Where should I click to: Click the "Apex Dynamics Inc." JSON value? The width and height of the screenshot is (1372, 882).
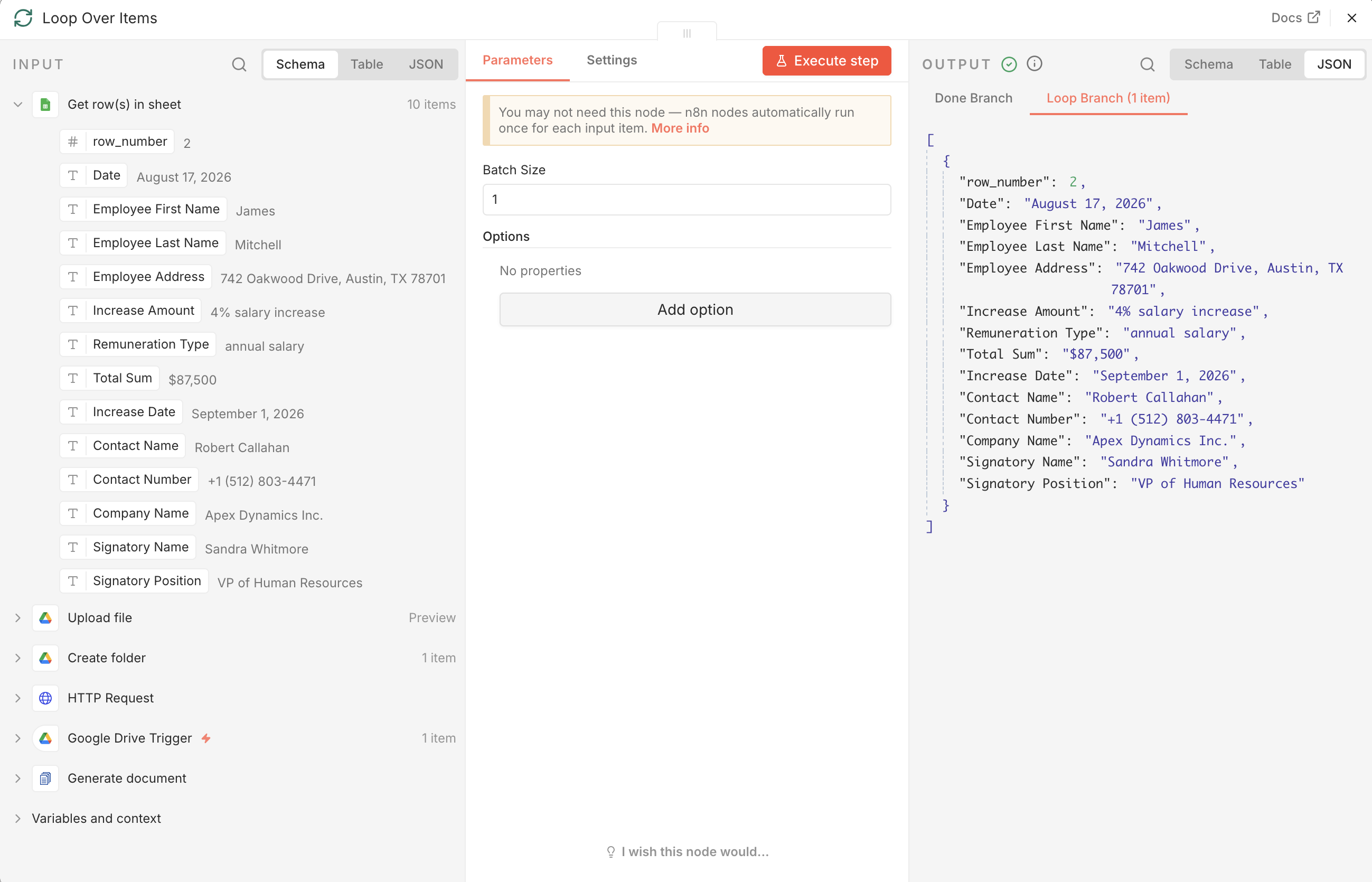point(1160,440)
